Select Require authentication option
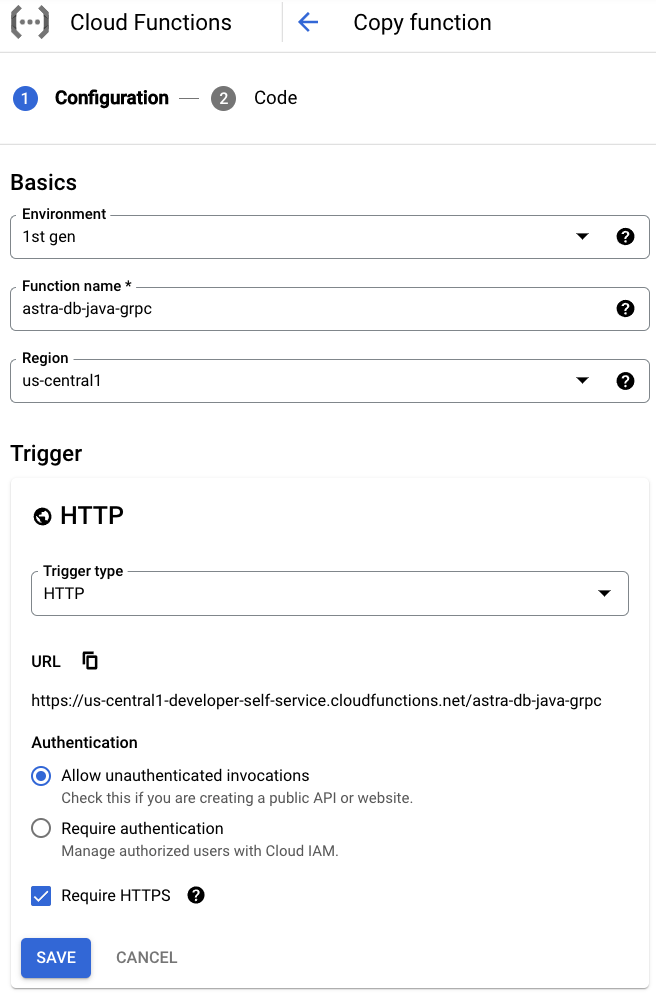 (41, 829)
